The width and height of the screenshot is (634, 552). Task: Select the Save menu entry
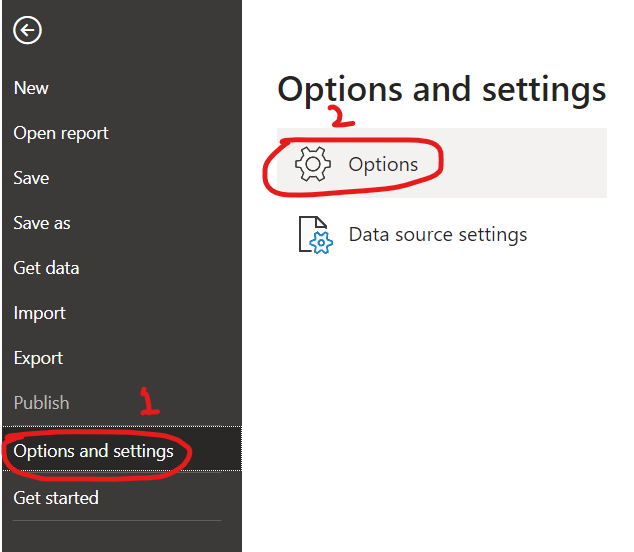(31, 178)
